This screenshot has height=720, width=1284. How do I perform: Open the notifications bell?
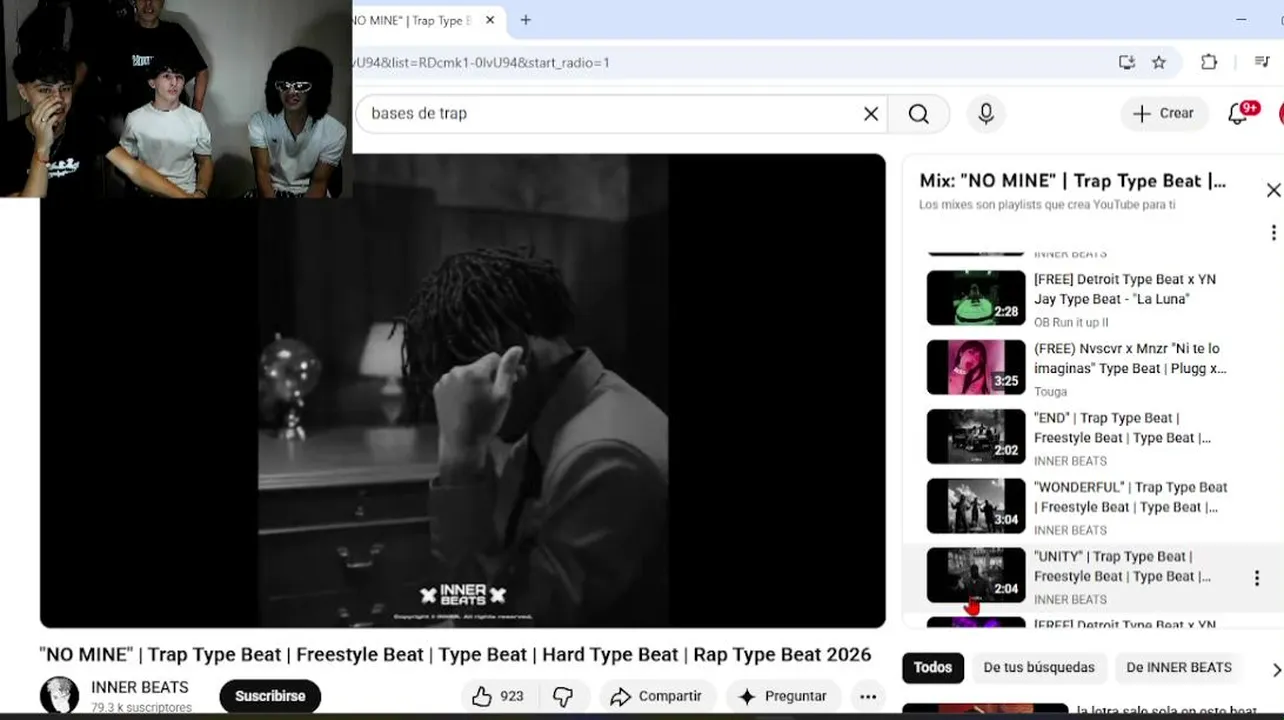pos(1238,114)
